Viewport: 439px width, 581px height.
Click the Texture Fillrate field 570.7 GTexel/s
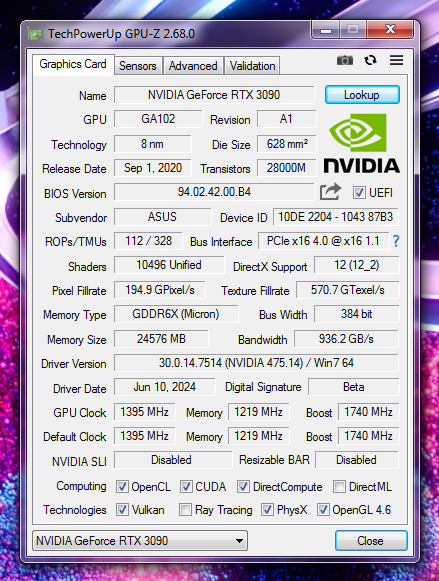tap(347, 290)
